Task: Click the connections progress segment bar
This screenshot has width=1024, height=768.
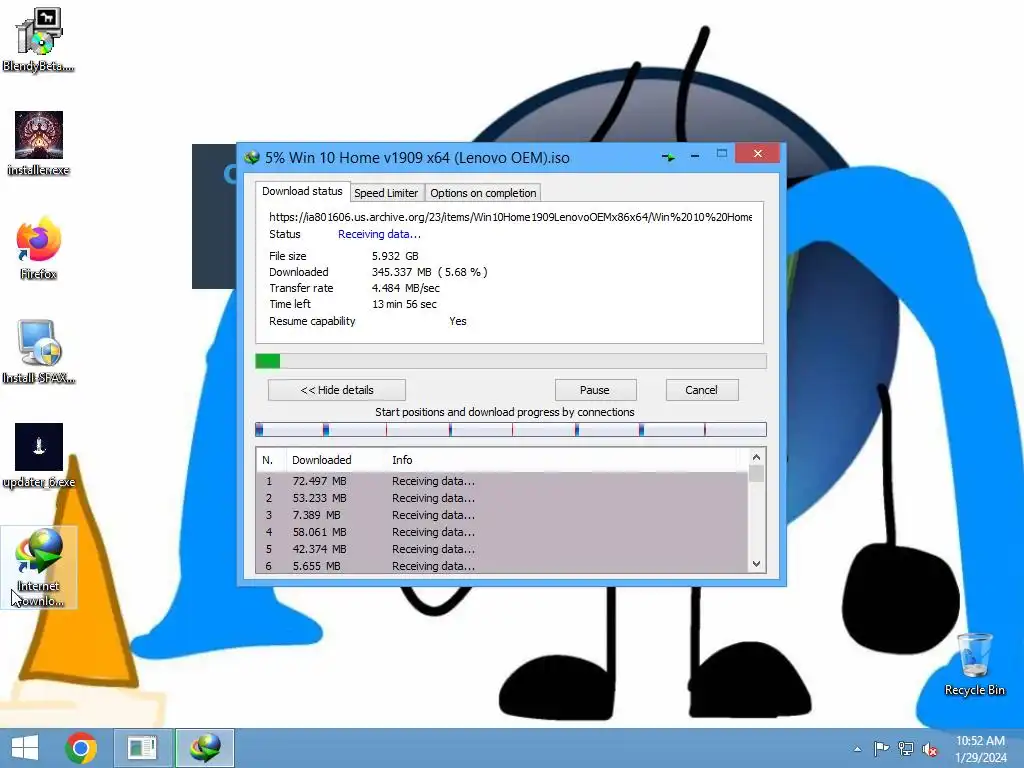Action: click(x=511, y=429)
